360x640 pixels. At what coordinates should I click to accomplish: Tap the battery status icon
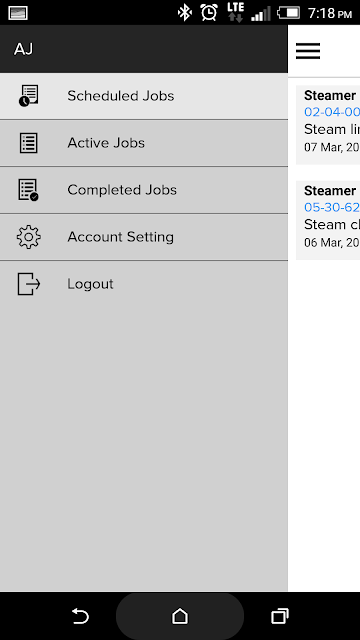click(x=289, y=13)
